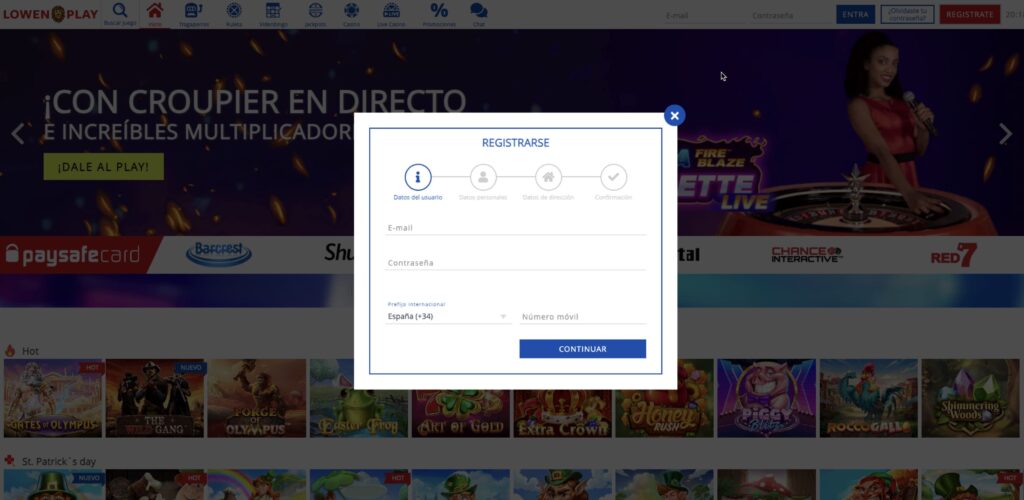Click the ¡DALE AL PLAY! banner button
The height and width of the screenshot is (500, 1024).
click(x=103, y=166)
